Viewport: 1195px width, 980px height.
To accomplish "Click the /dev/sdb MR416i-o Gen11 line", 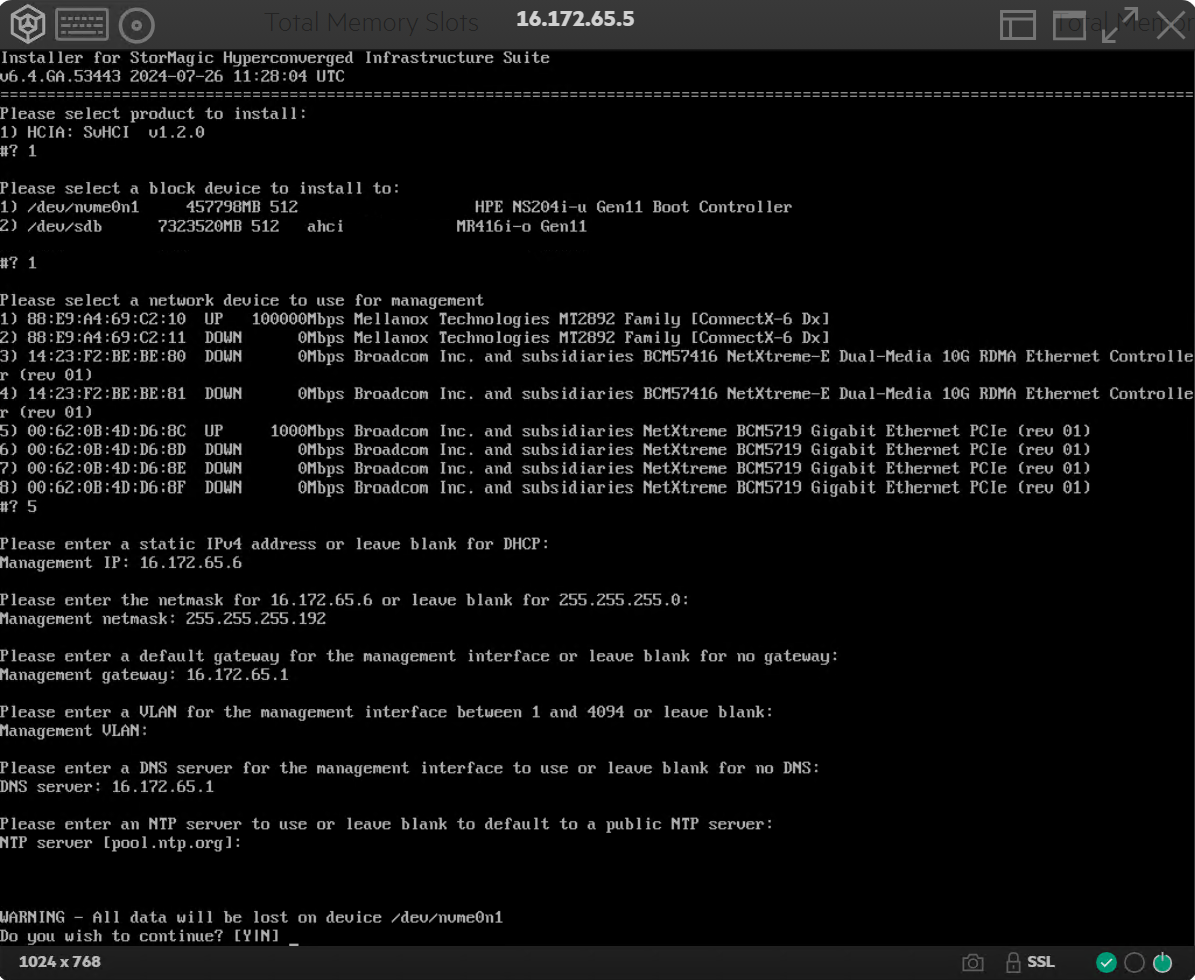I will point(294,226).
